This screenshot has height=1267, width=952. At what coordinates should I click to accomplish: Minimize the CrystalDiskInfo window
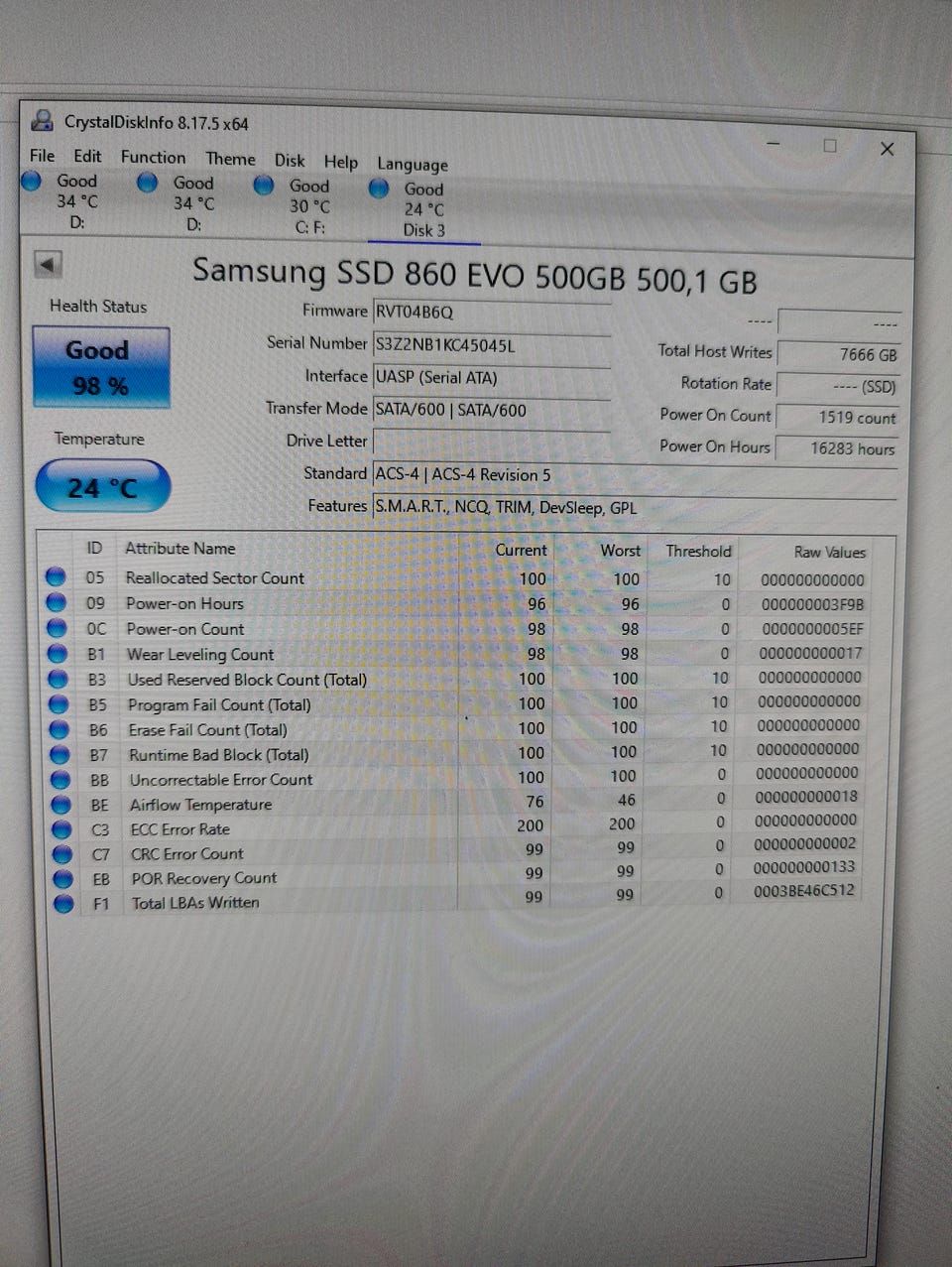click(x=773, y=144)
